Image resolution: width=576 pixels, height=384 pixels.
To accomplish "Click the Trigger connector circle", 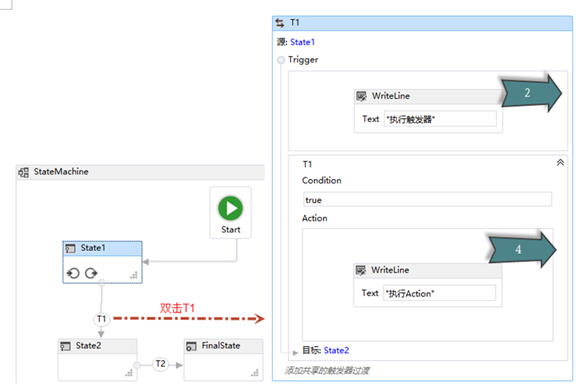I will click(281, 60).
